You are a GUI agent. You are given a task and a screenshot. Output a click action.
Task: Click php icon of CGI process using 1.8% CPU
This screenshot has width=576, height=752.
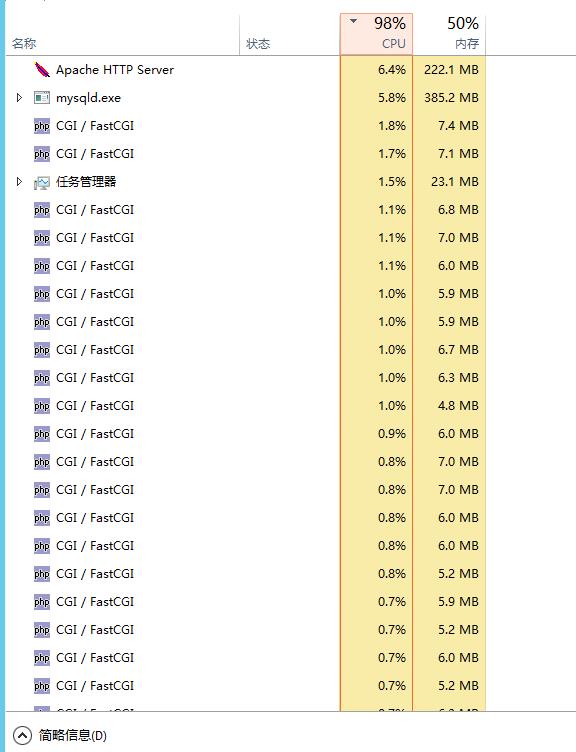42,126
